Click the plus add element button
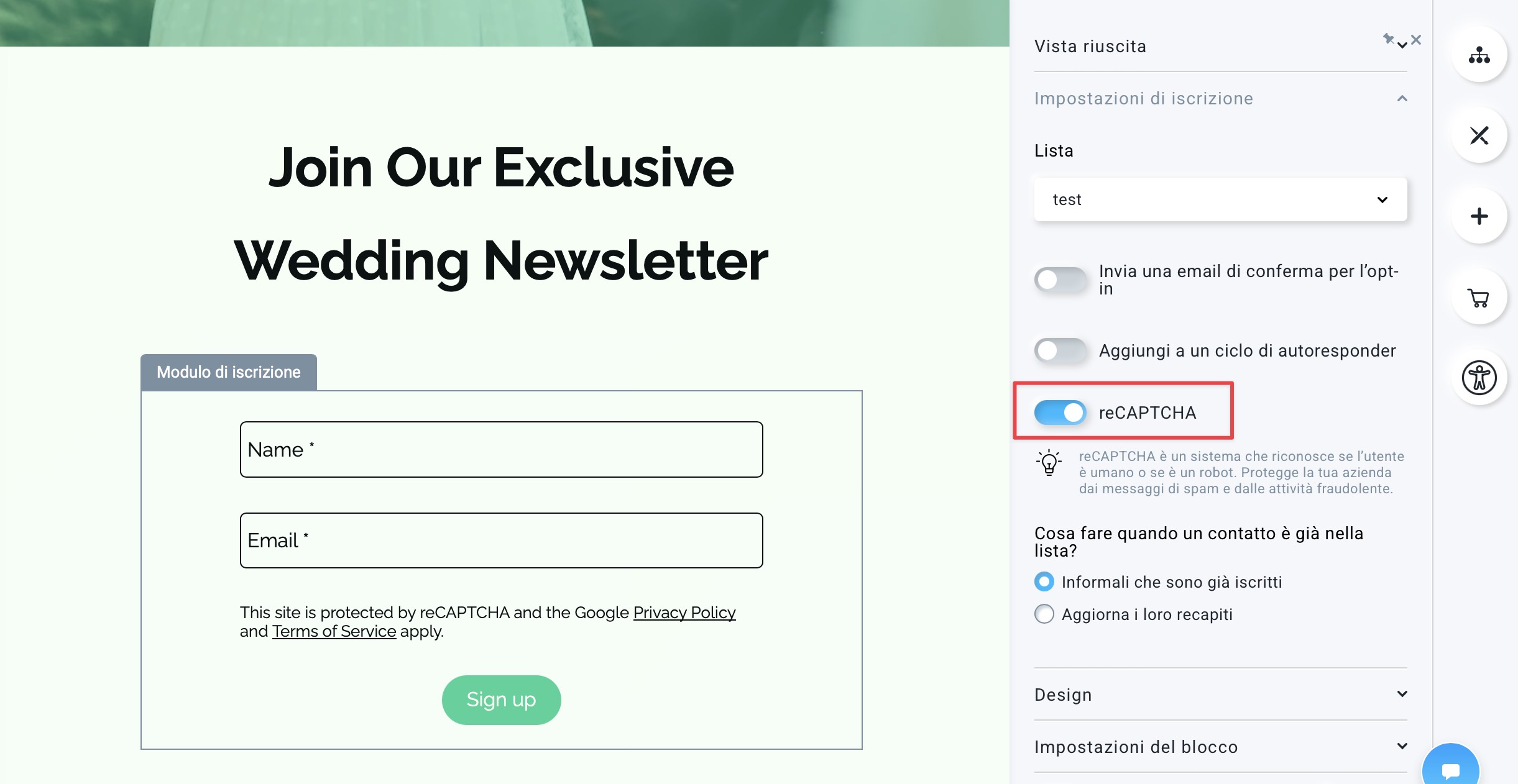The height and width of the screenshot is (784, 1518). click(1479, 216)
